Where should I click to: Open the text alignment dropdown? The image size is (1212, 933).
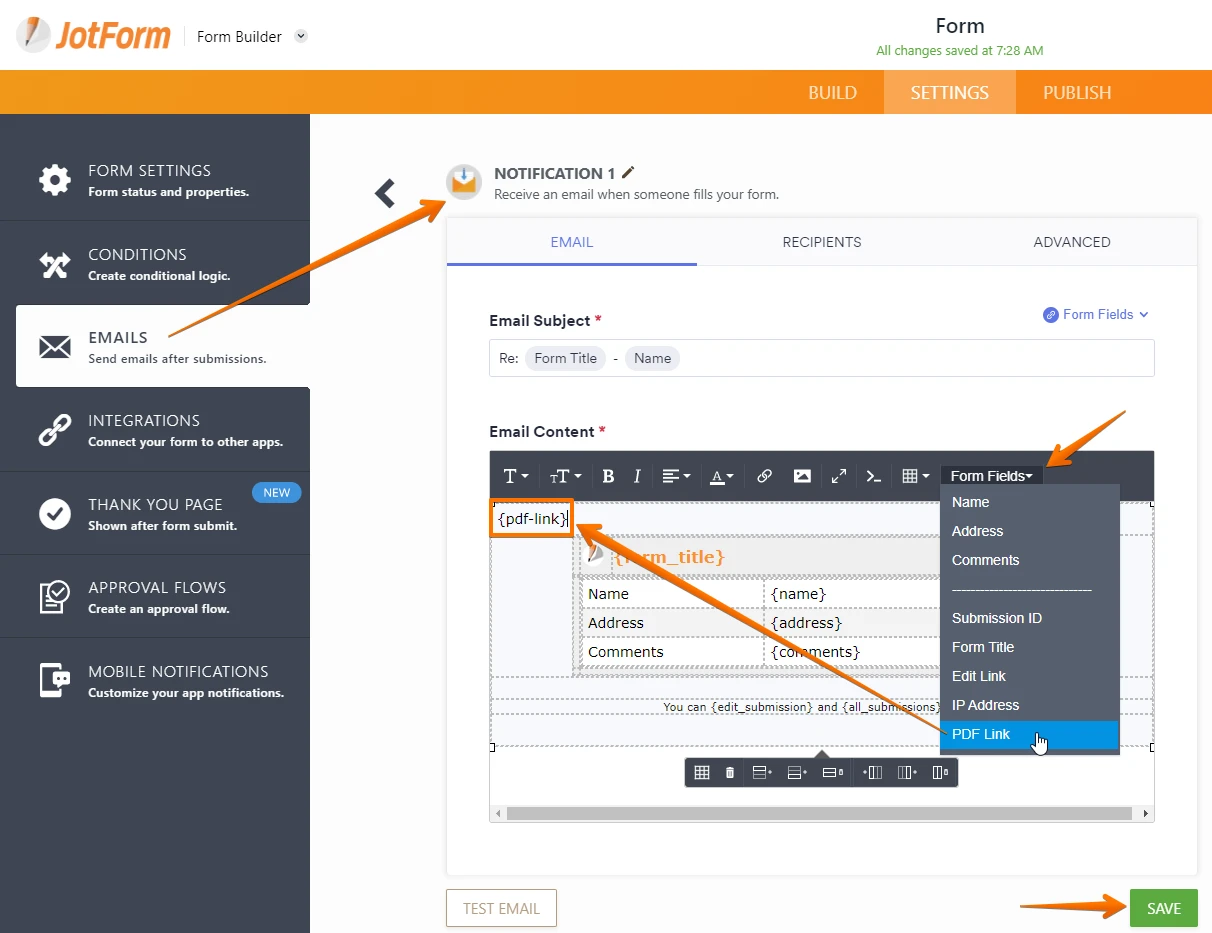coord(676,476)
